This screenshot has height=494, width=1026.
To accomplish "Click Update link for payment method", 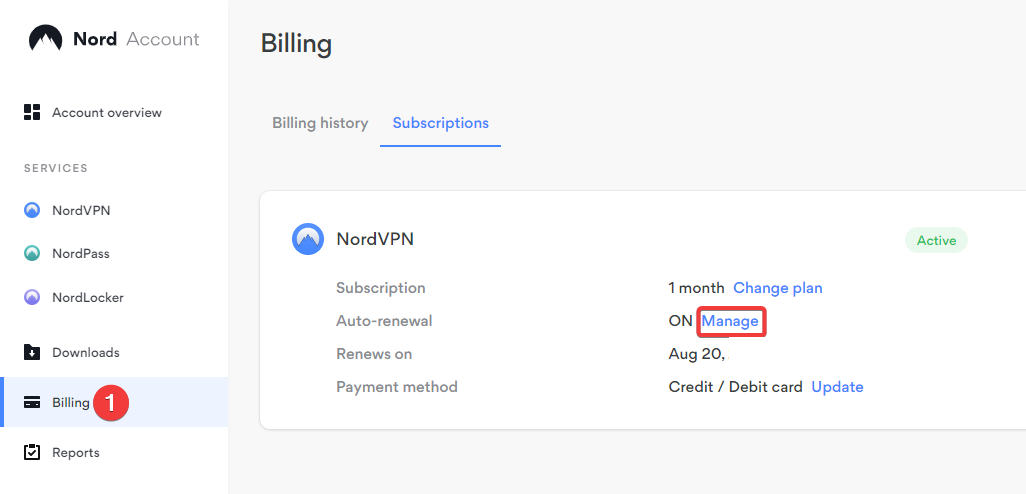I will coord(838,387).
